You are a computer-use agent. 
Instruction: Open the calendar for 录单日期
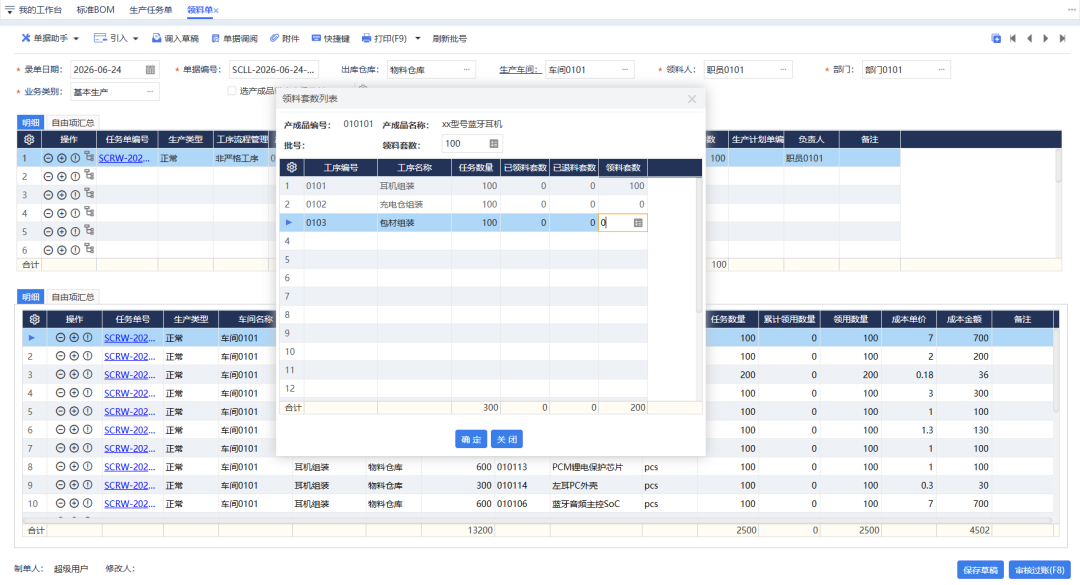150,70
